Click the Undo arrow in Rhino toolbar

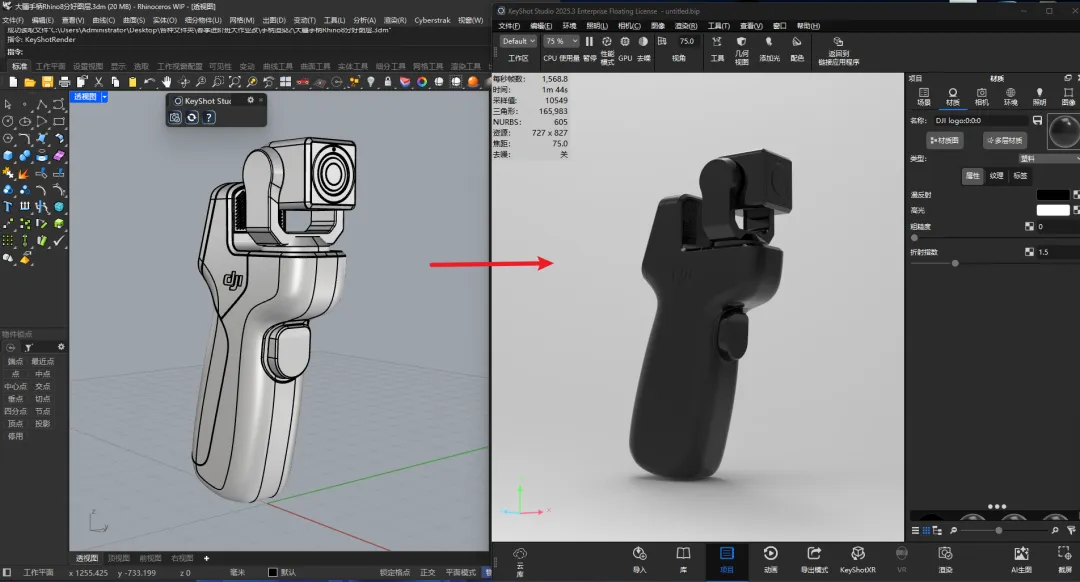[x=149, y=82]
